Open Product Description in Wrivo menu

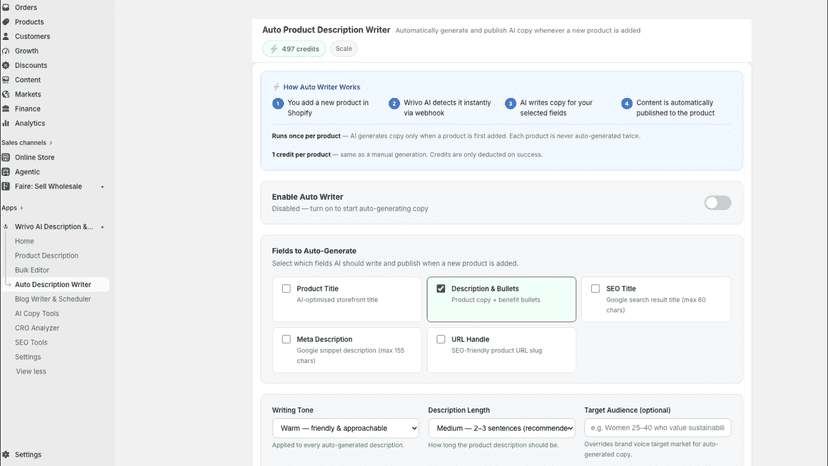tap(46, 255)
